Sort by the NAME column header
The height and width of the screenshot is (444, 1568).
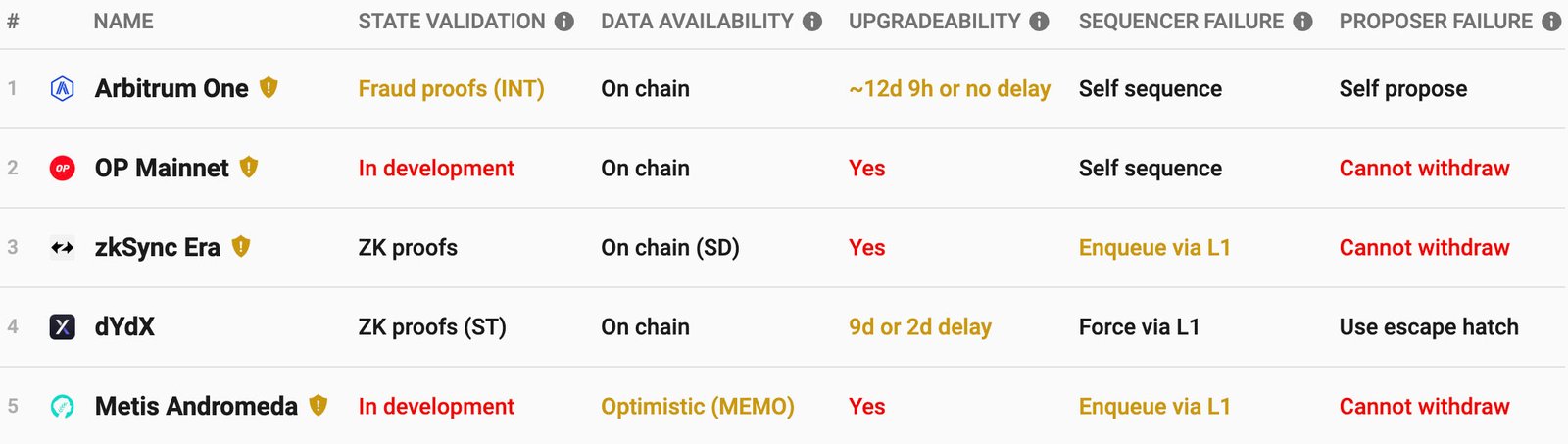[123, 22]
